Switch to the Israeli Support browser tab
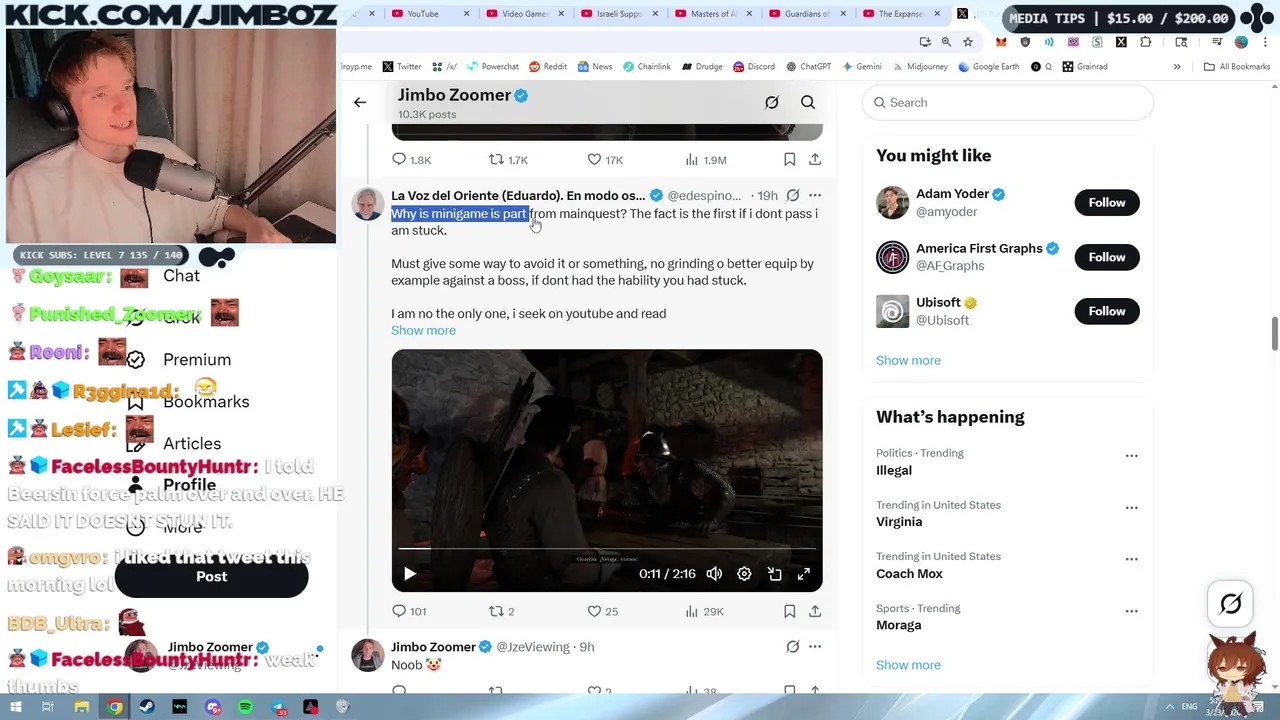 pyautogui.click(x=619, y=14)
